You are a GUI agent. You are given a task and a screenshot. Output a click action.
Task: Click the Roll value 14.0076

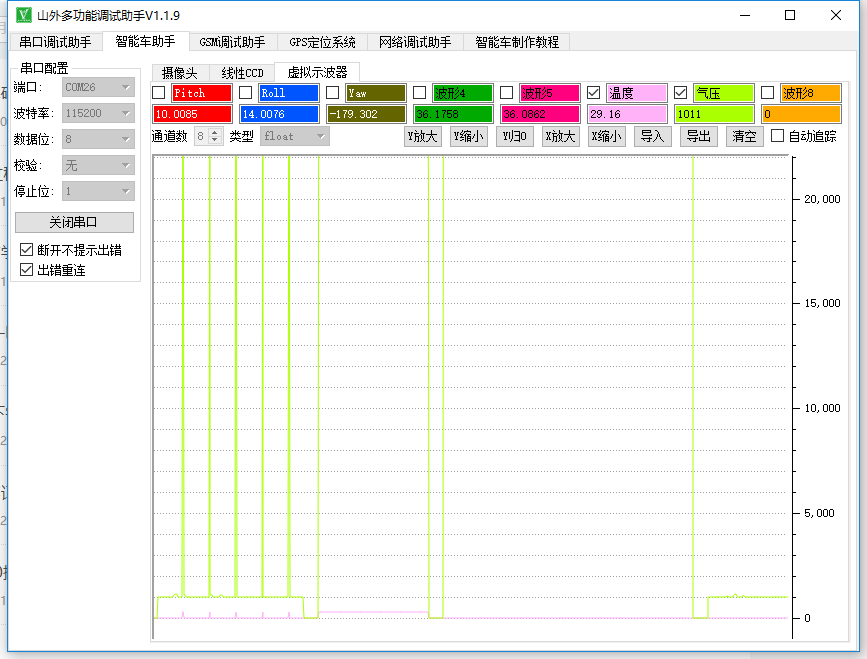point(279,114)
